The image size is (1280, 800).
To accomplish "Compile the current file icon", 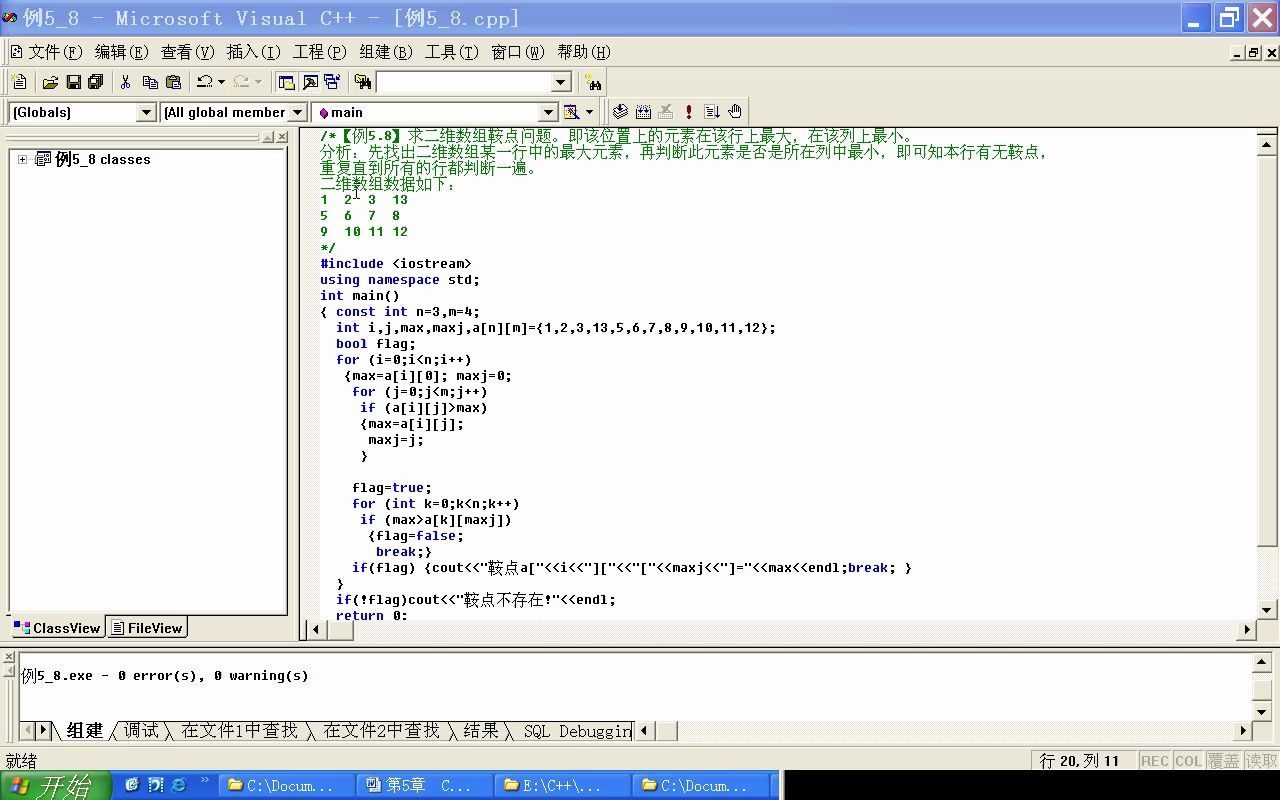I will tap(620, 111).
